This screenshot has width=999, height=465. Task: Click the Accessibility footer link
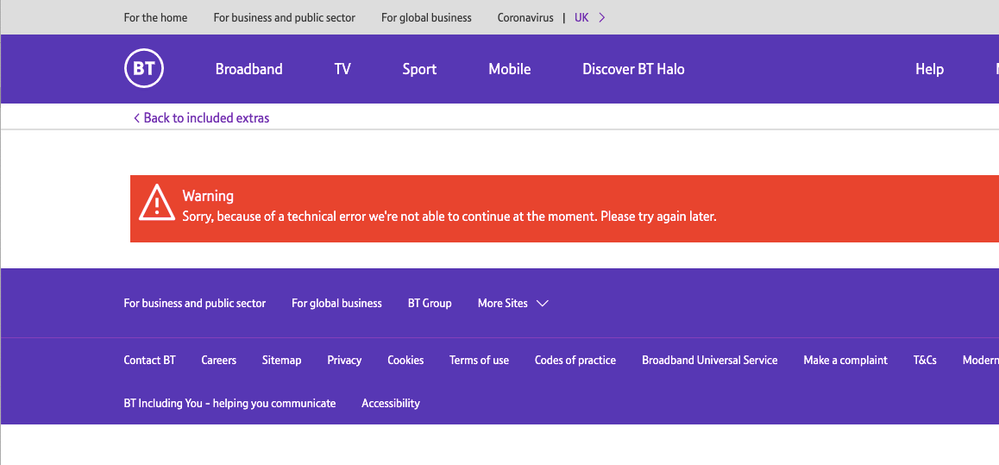pyautogui.click(x=390, y=403)
